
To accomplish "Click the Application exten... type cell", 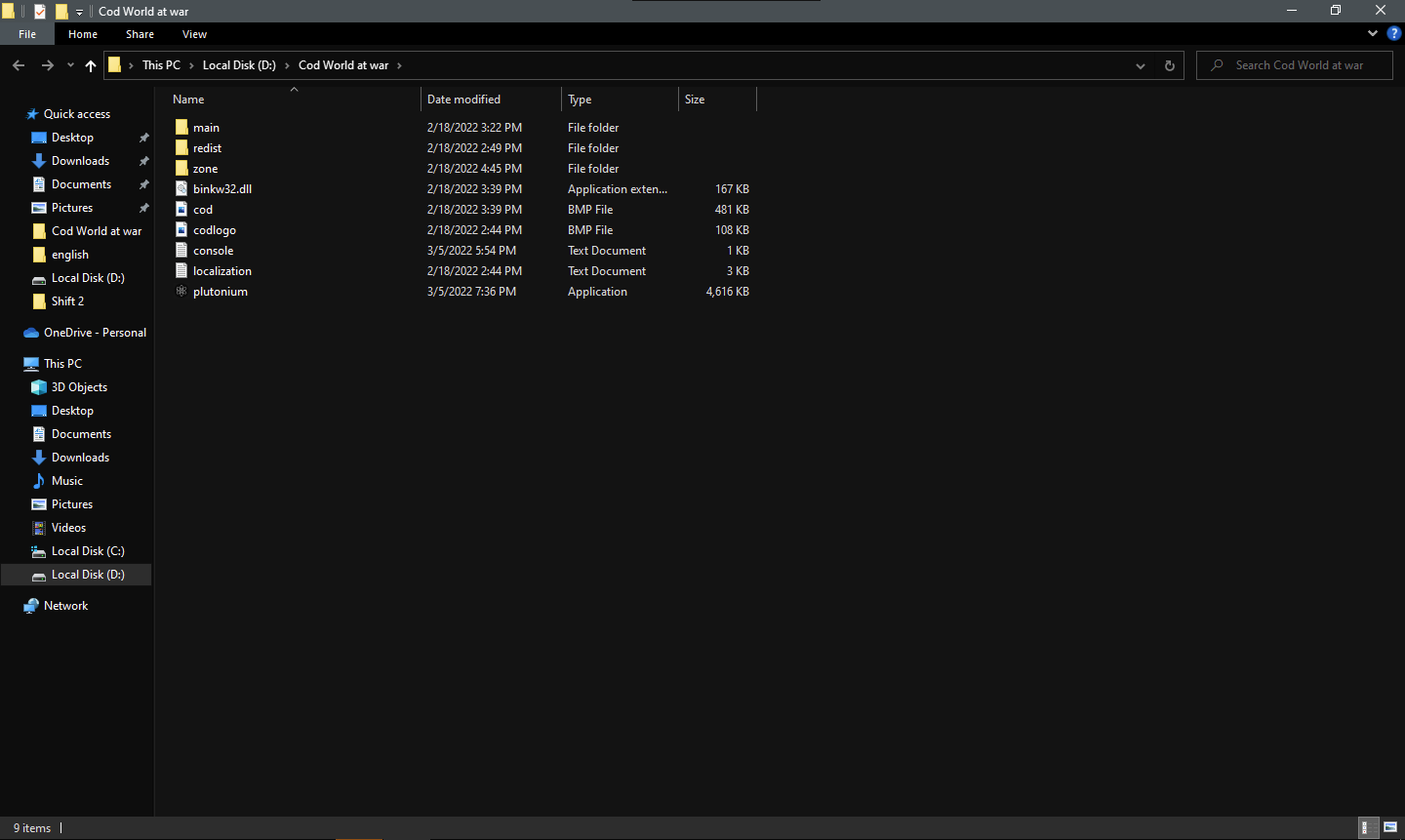I will pyautogui.click(x=618, y=189).
